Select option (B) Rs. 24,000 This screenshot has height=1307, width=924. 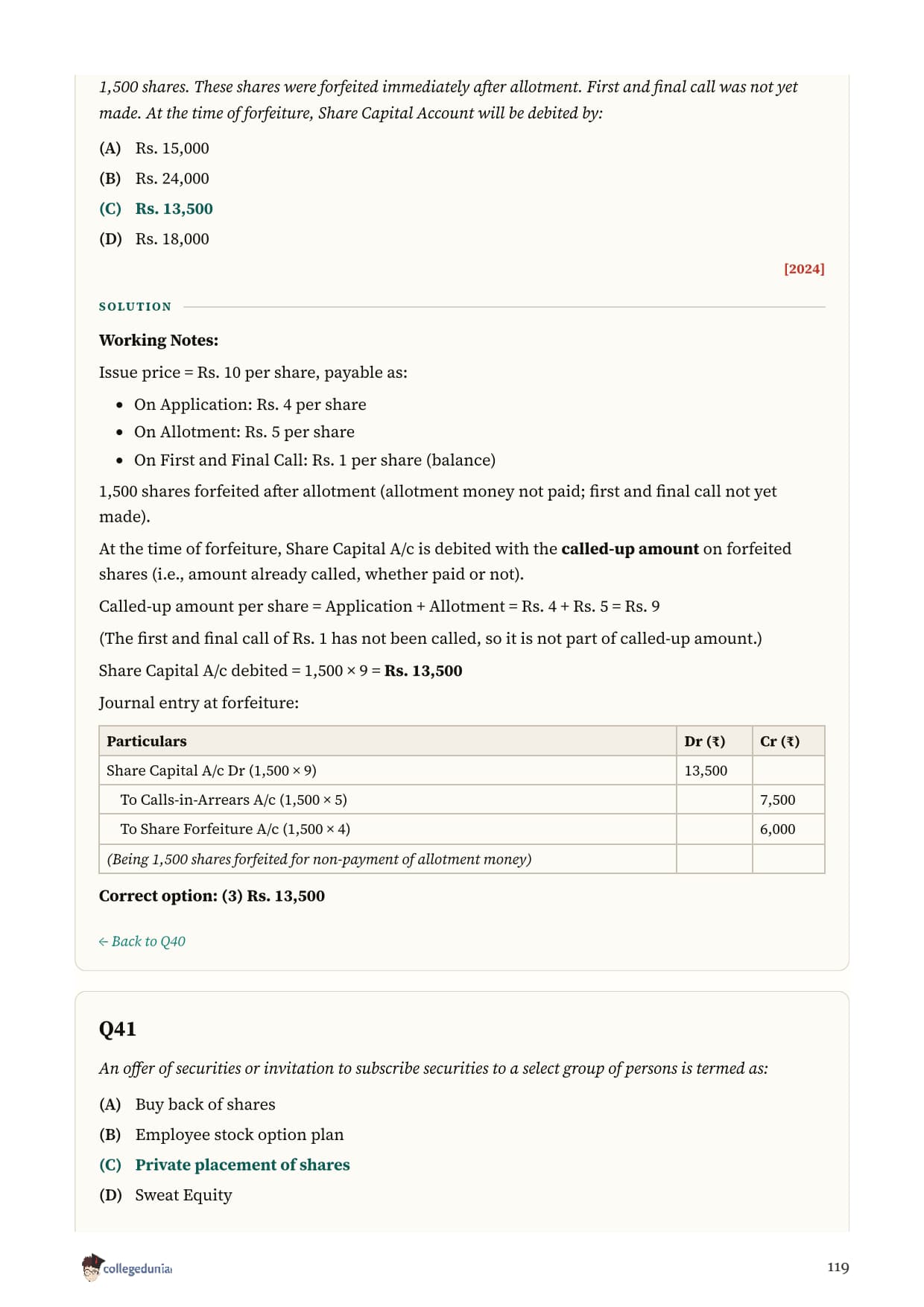(154, 179)
